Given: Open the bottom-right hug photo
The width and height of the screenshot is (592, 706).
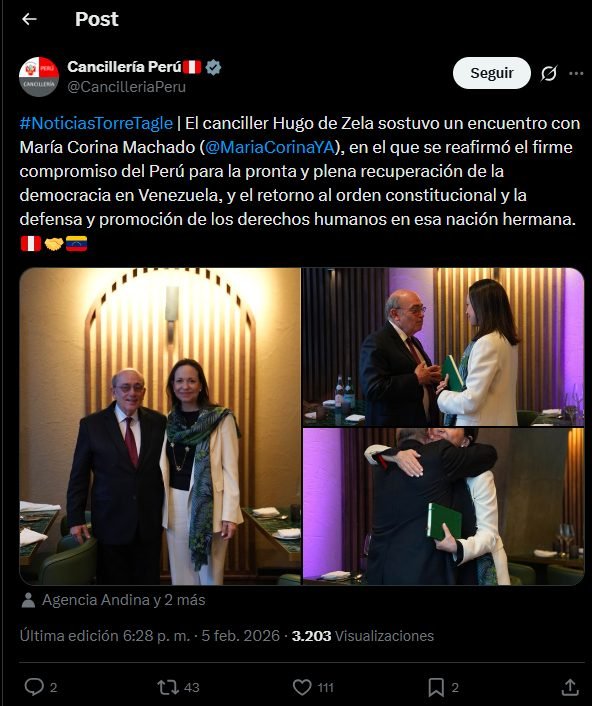Looking at the screenshot, I should pos(443,507).
